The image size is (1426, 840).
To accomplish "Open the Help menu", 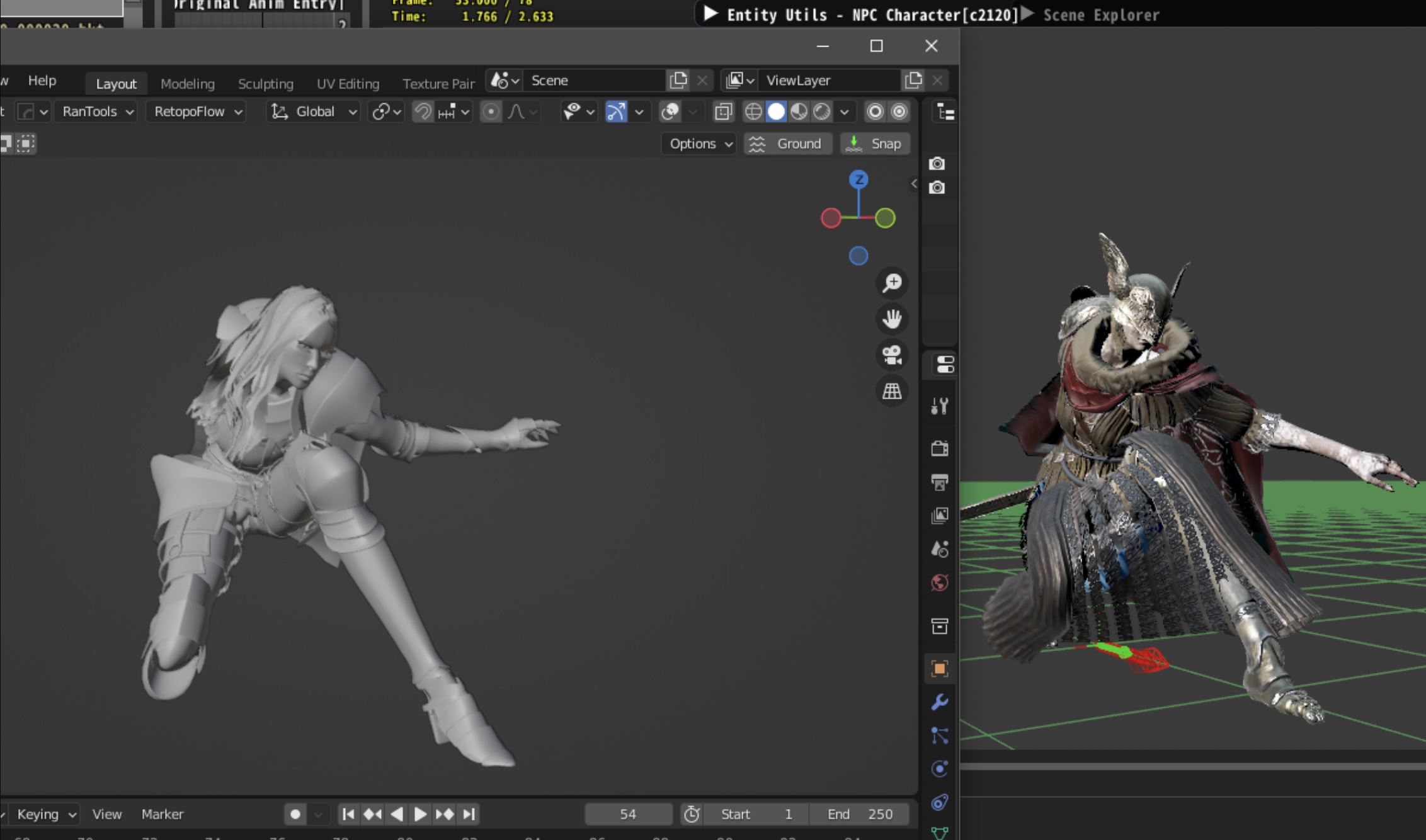I will tap(42, 81).
